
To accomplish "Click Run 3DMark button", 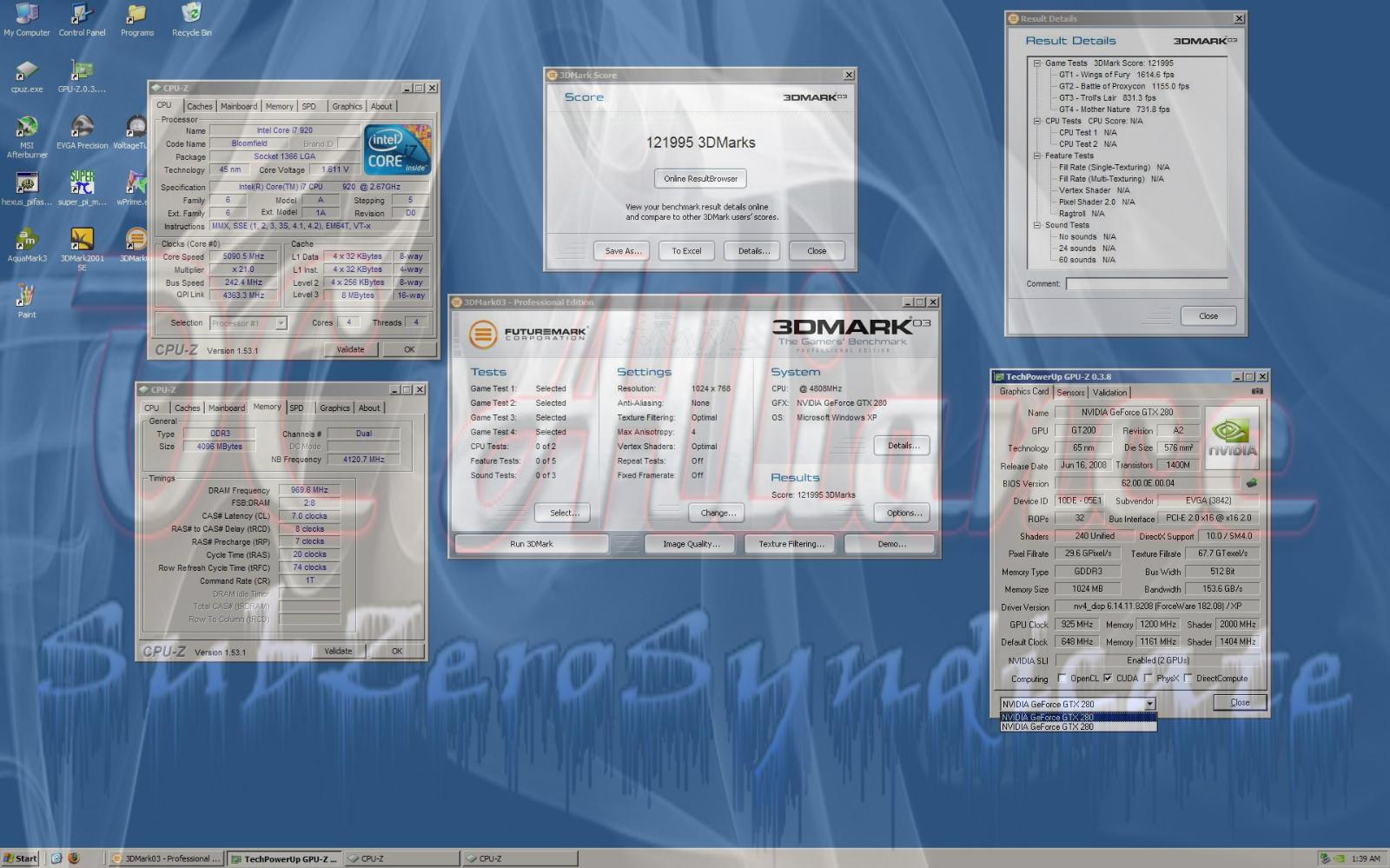I will (x=531, y=544).
